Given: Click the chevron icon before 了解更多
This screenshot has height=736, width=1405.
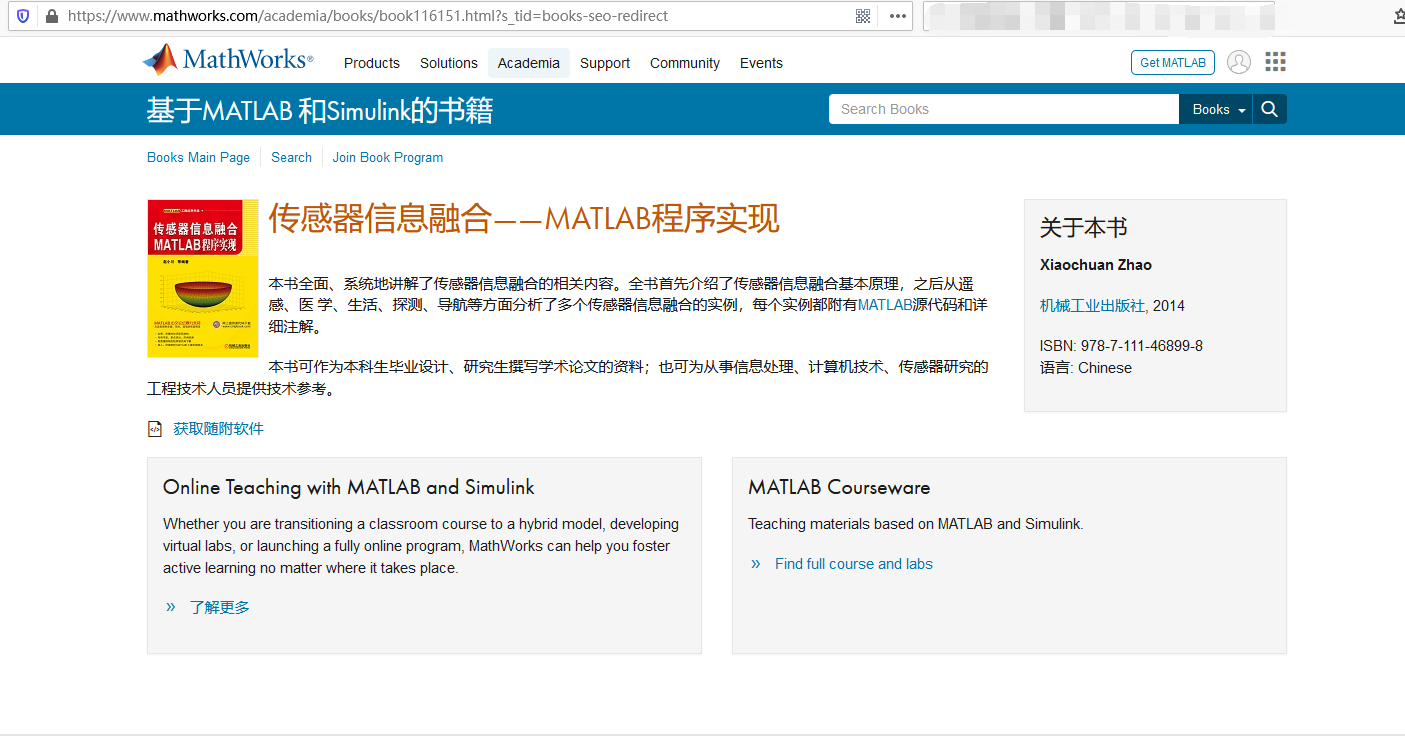Looking at the screenshot, I should (171, 607).
